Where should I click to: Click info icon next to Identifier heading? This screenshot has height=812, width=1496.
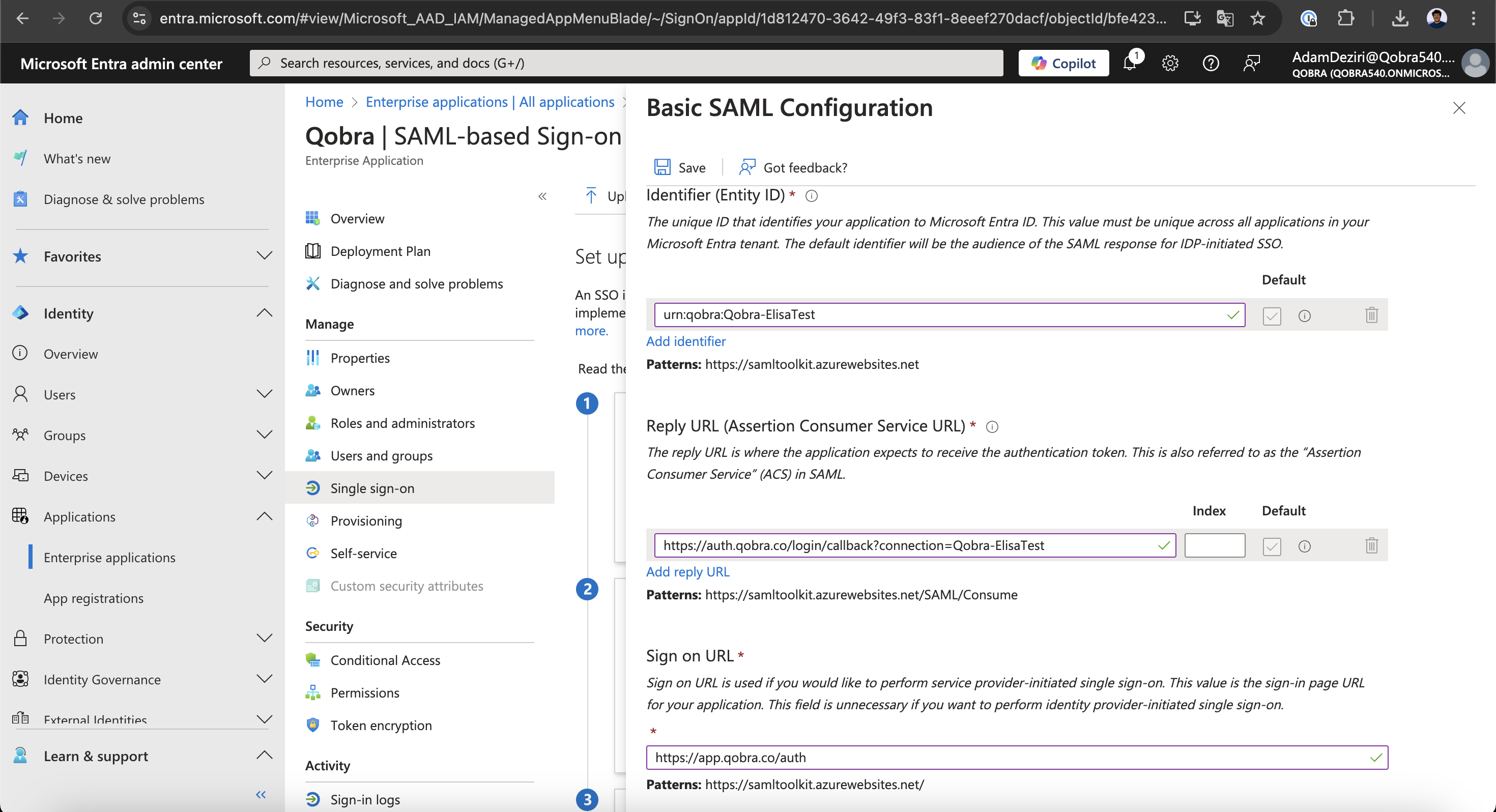click(811, 196)
